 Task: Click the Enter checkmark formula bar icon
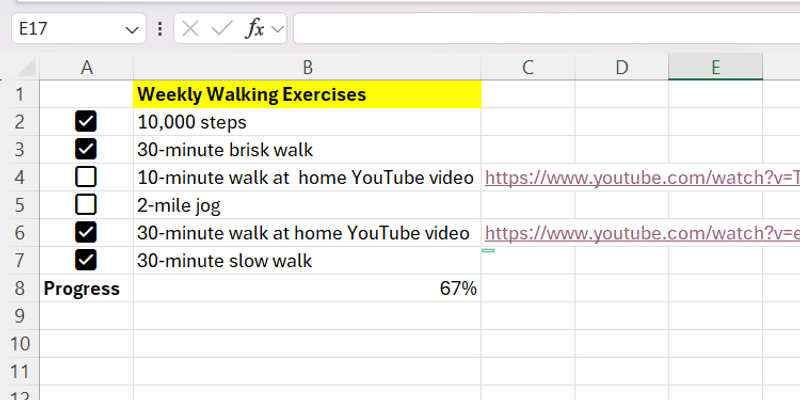click(222, 29)
